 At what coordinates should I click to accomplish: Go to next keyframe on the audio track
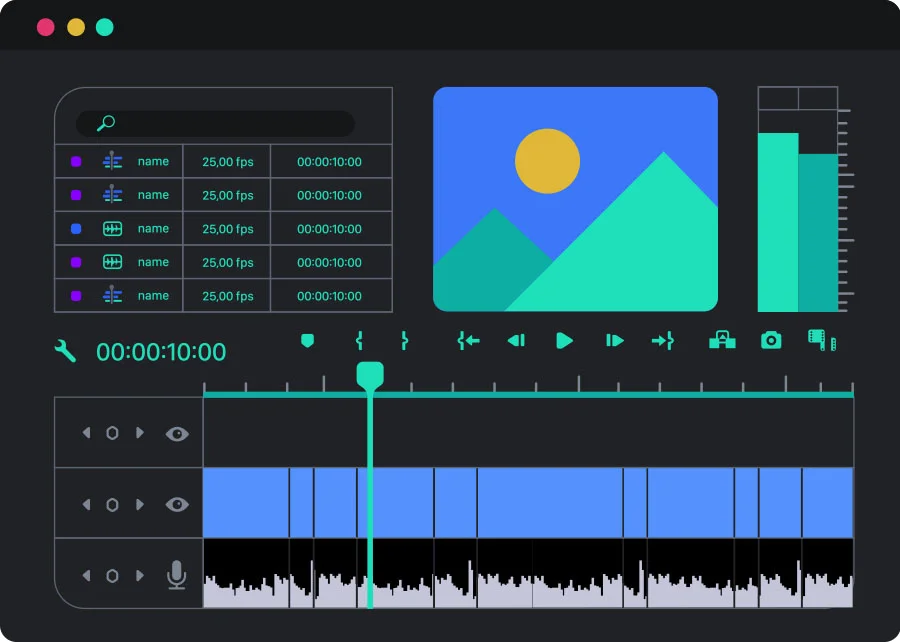(x=139, y=575)
